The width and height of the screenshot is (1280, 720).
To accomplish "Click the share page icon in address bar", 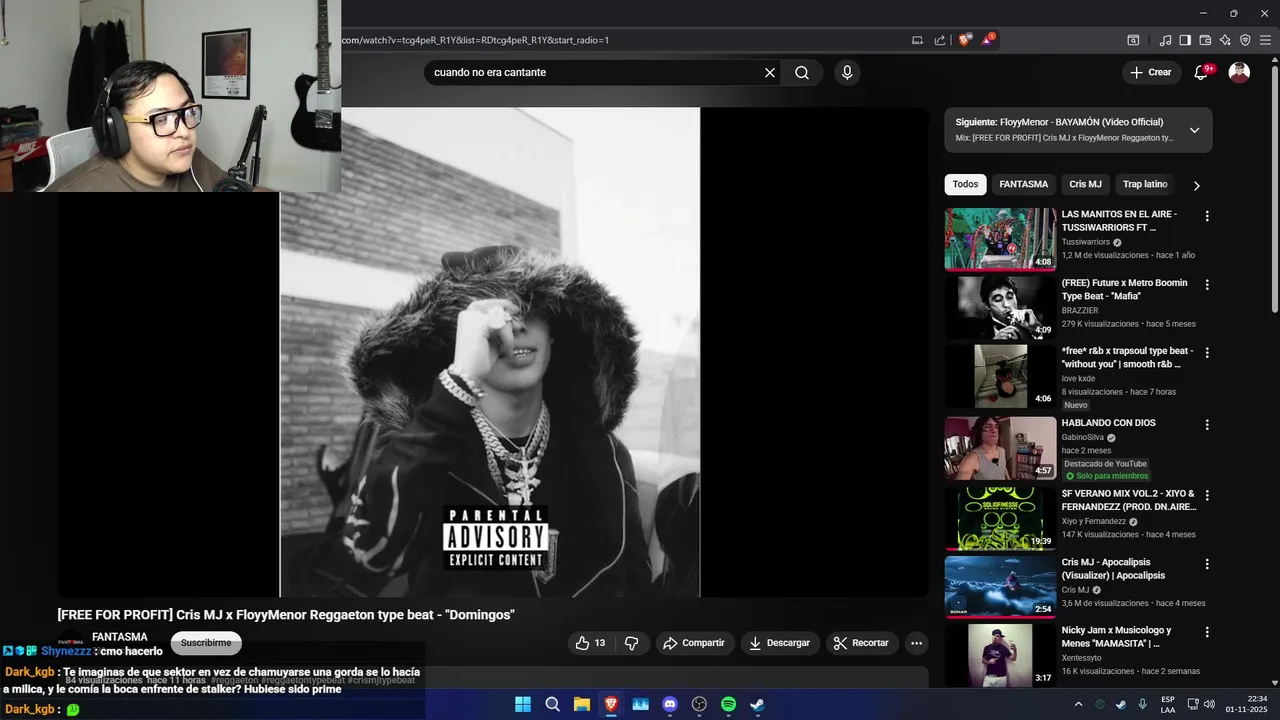I will (x=940, y=40).
